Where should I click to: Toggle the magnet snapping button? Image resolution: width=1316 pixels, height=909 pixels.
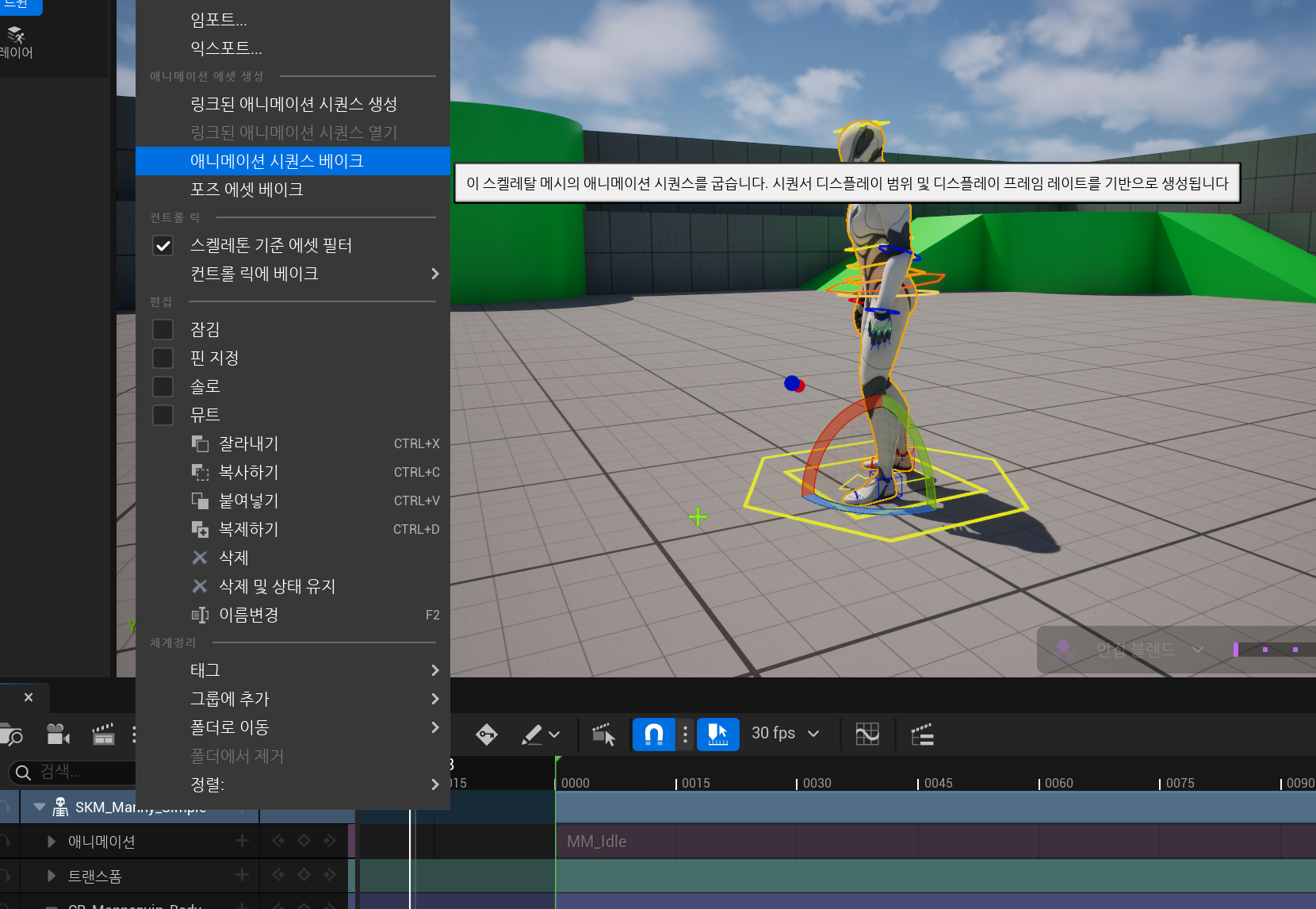click(654, 734)
